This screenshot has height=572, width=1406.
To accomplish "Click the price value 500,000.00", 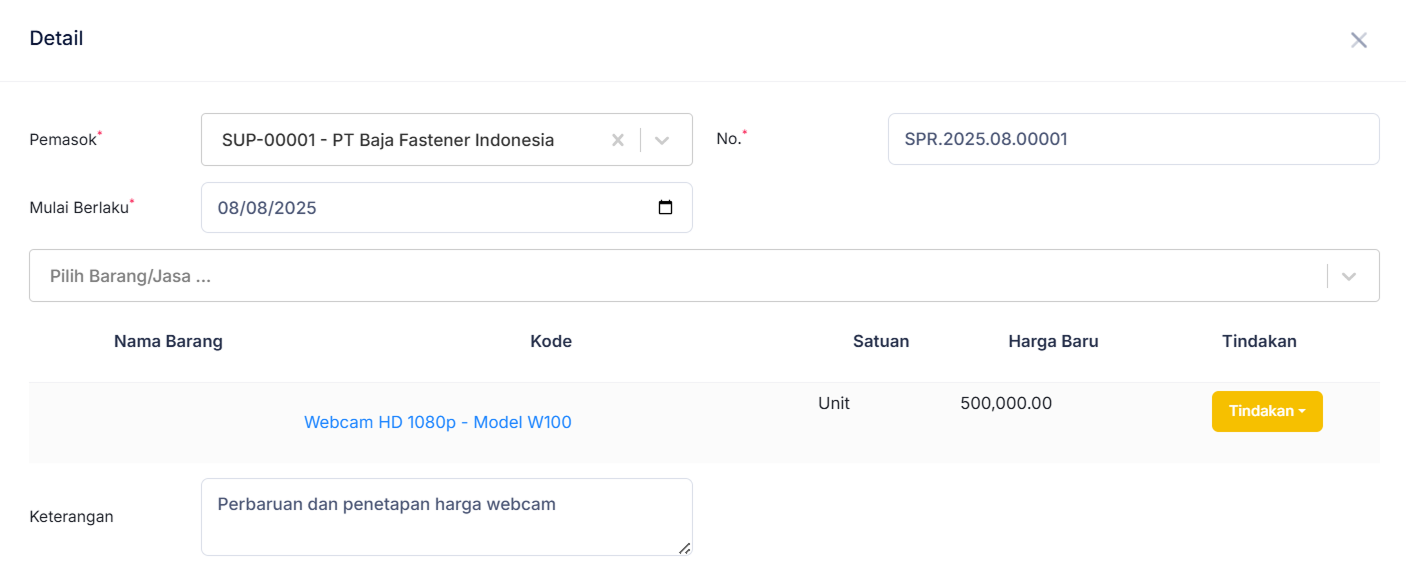I will coord(1006,403).
